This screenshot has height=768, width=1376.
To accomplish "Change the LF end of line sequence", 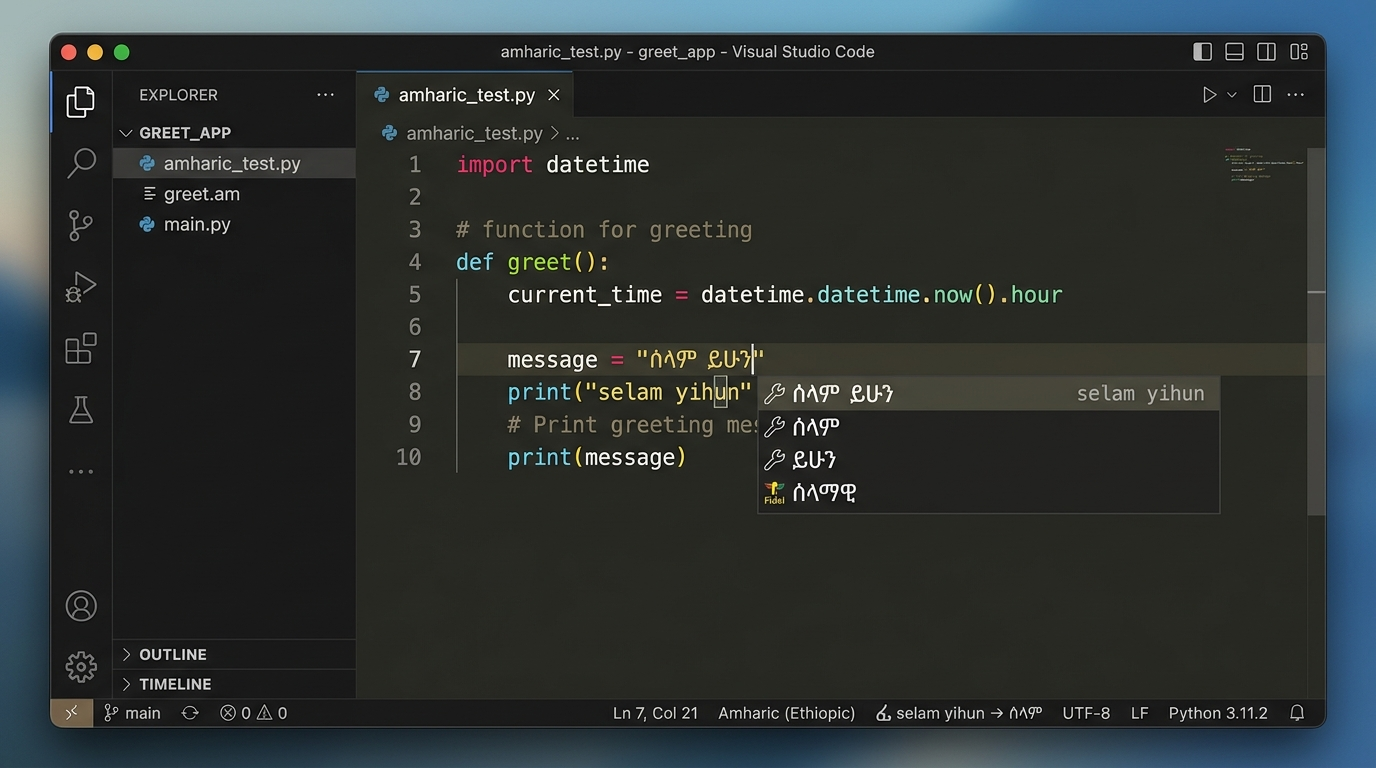I will click(x=1139, y=713).
